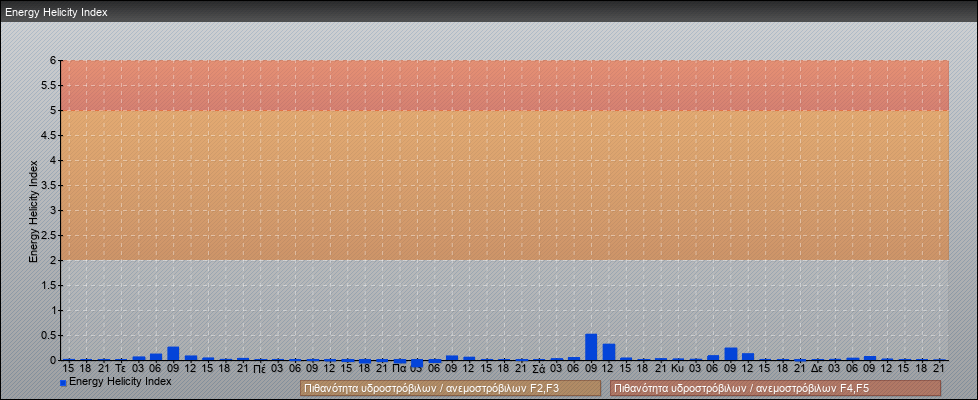
Task: Click the y-axis value 2 label
Action: point(55,260)
